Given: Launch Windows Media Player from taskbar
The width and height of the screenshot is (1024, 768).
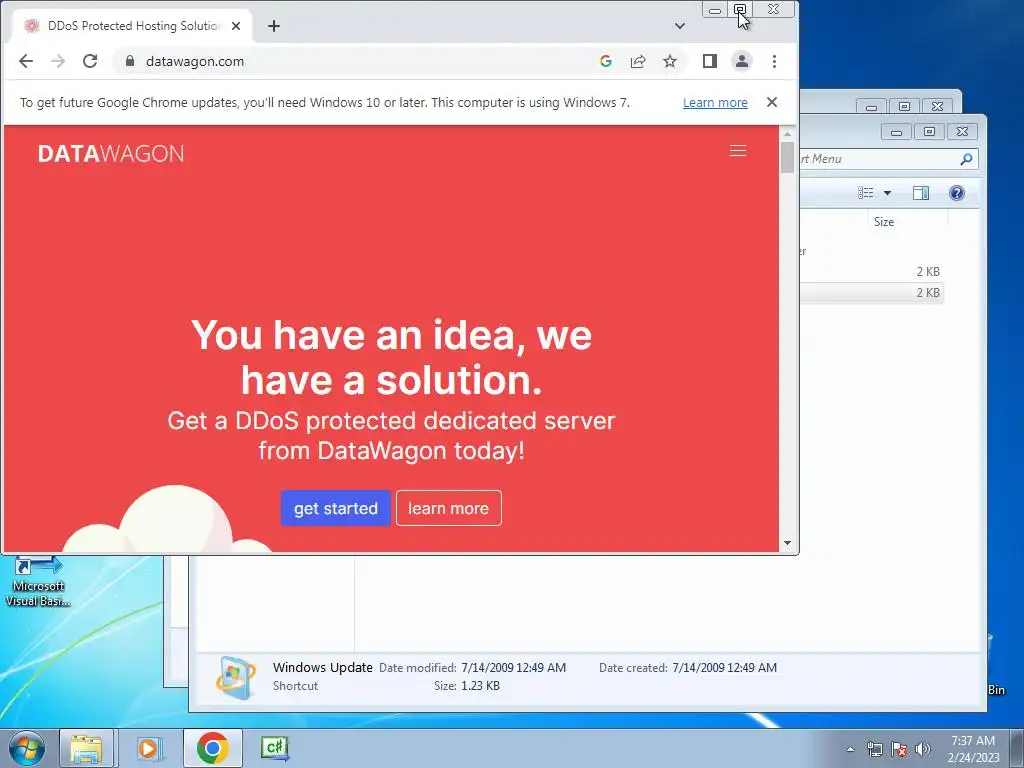Looking at the screenshot, I should pos(149,748).
